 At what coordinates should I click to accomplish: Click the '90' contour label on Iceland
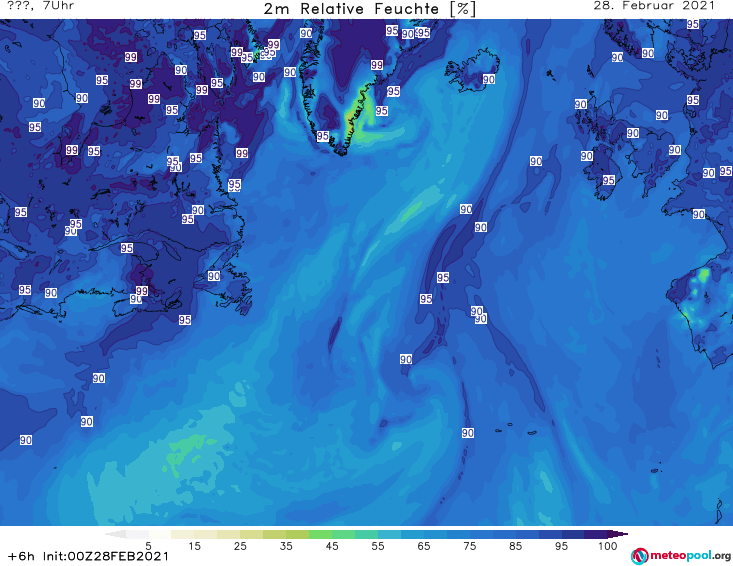click(x=489, y=79)
